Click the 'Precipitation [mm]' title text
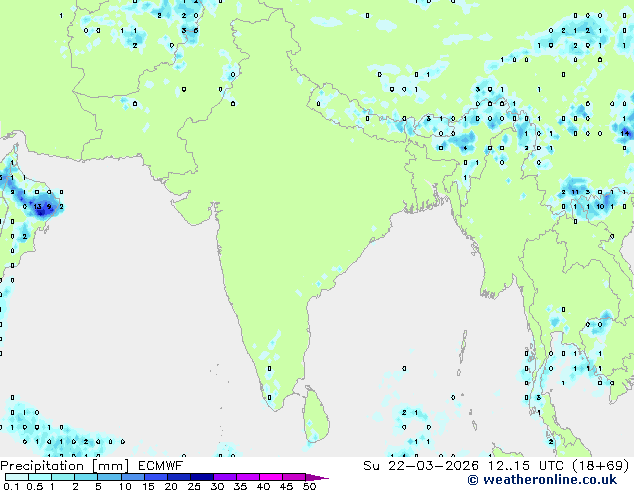The width and height of the screenshot is (634, 490). click(x=65, y=466)
